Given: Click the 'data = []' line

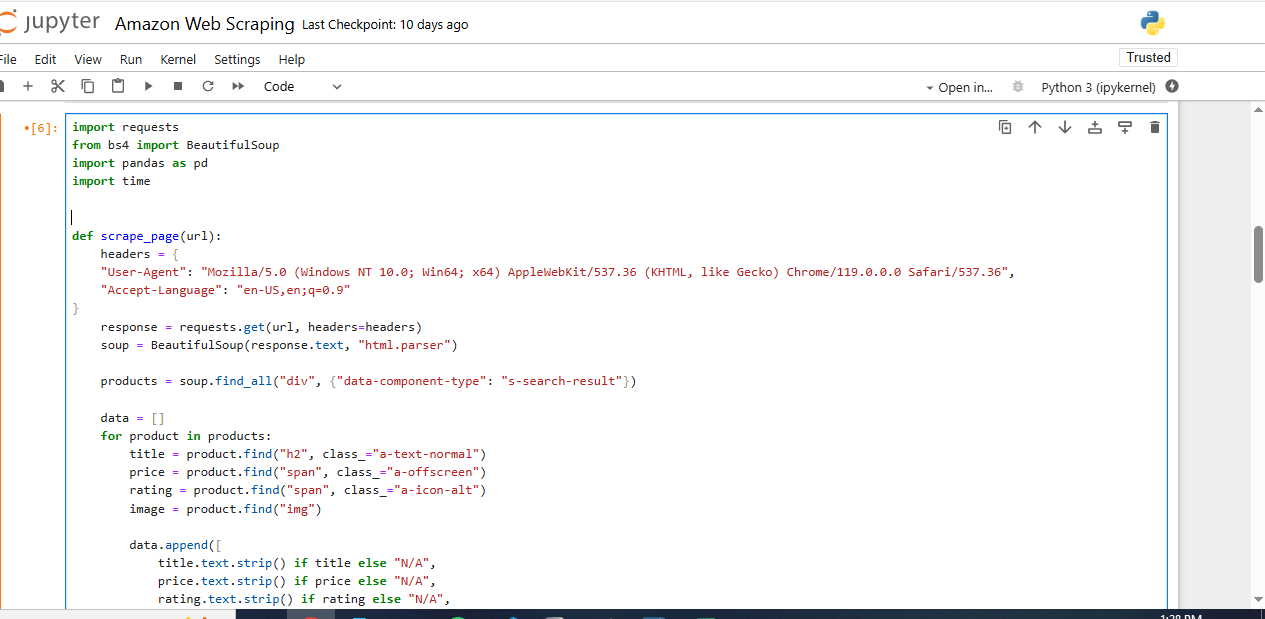Looking at the screenshot, I should [x=132, y=418].
